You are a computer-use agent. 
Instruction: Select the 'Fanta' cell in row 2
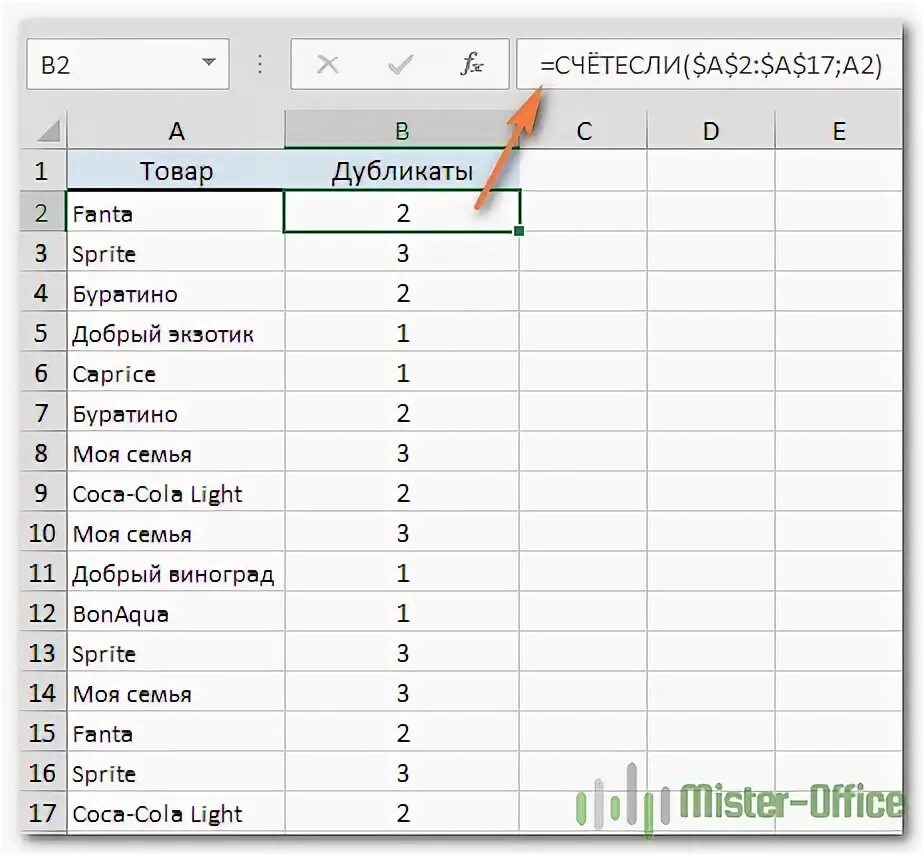(x=176, y=211)
